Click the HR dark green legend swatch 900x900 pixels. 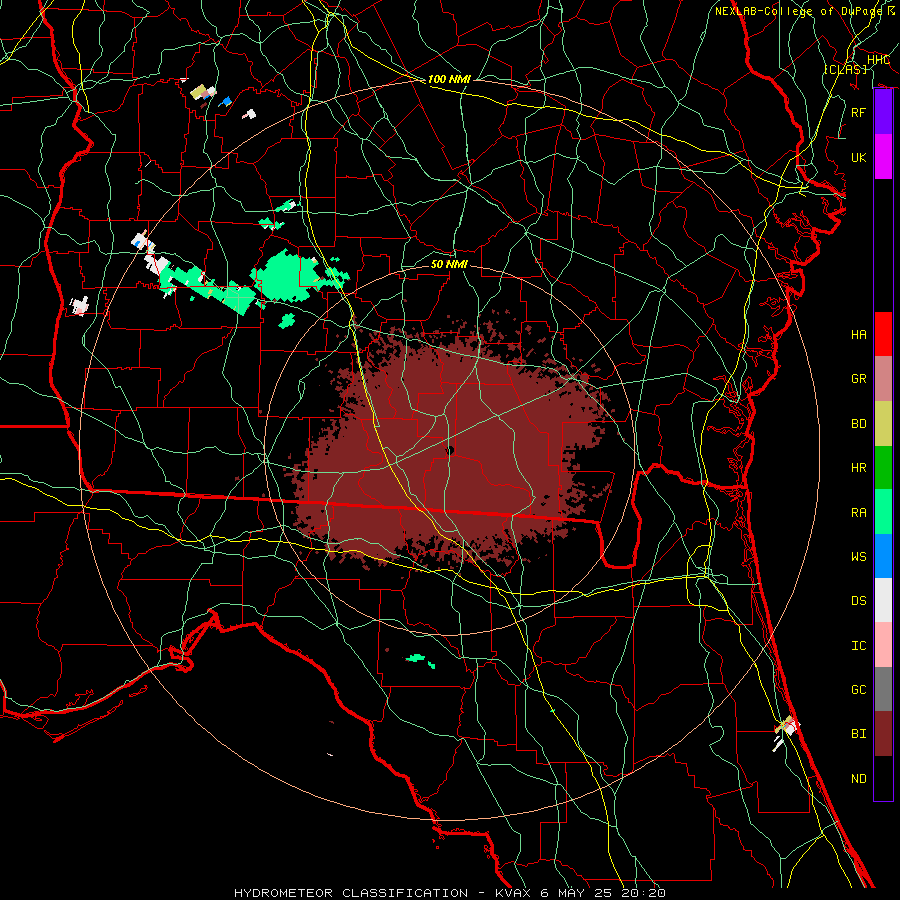(883, 468)
